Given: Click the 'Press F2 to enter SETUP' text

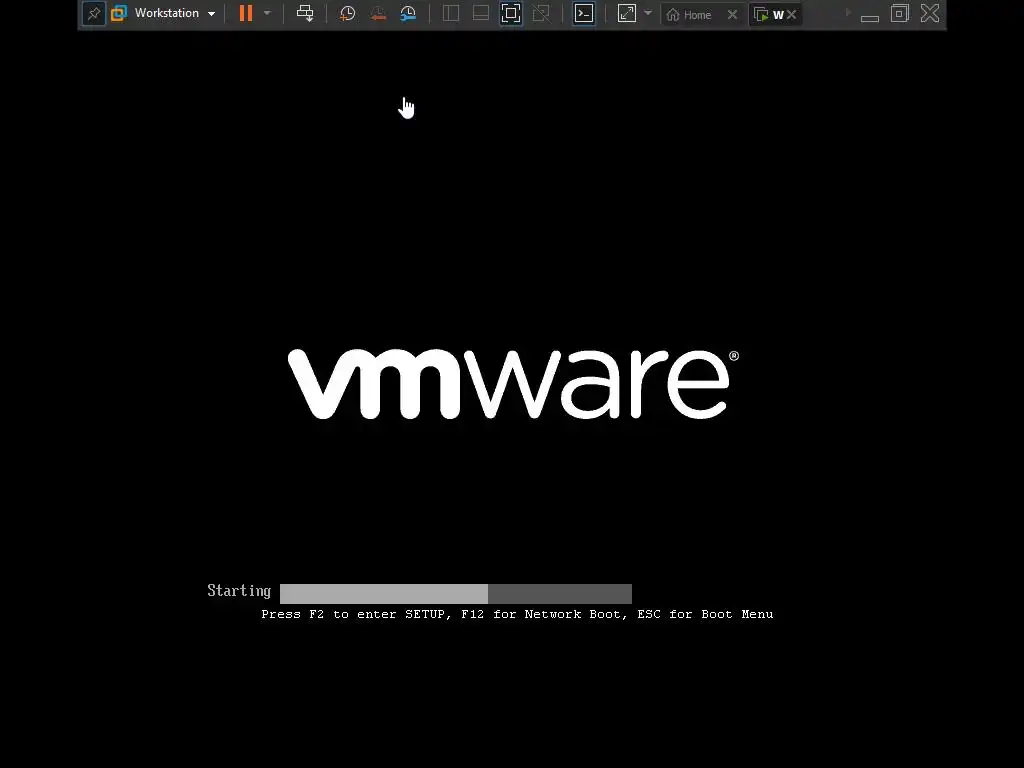Looking at the screenshot, I should (x=355, y=614).
